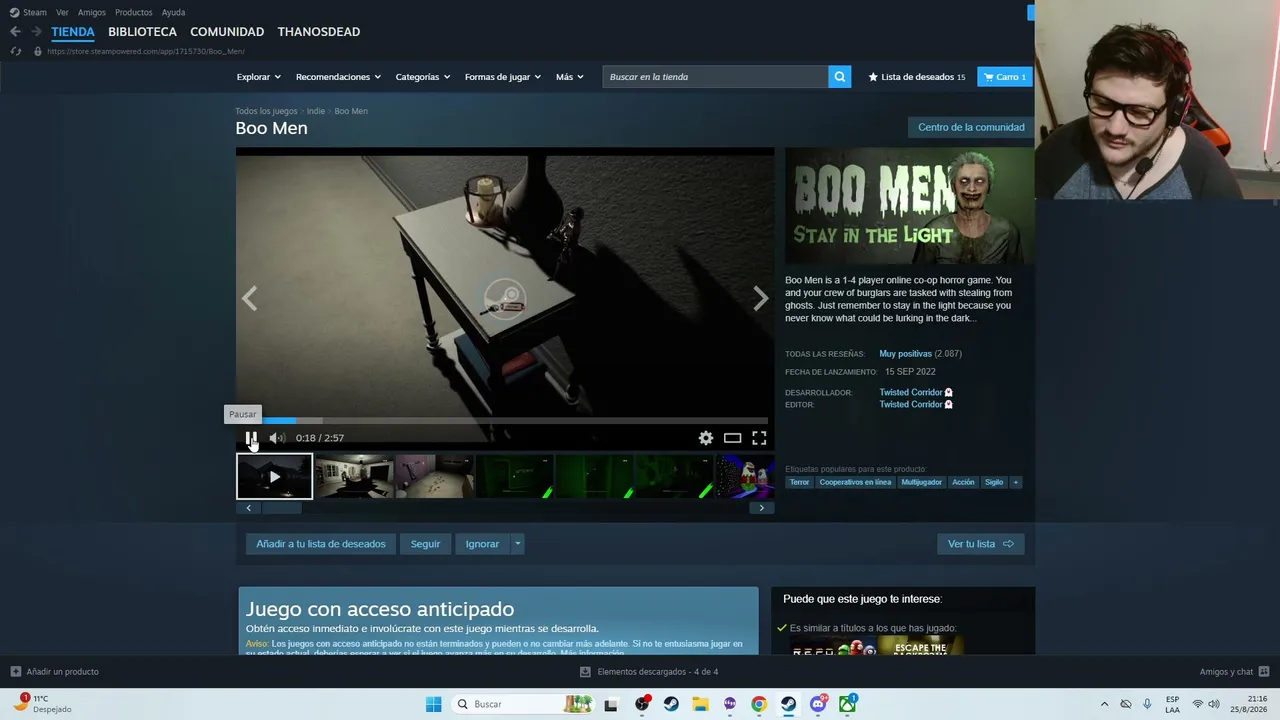Select the Acción tag

point(963,482)
